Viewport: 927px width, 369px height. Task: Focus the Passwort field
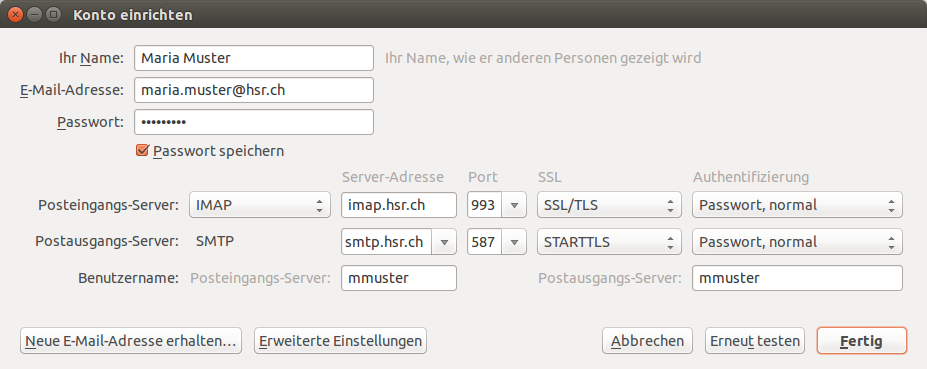tap(254, 122)
